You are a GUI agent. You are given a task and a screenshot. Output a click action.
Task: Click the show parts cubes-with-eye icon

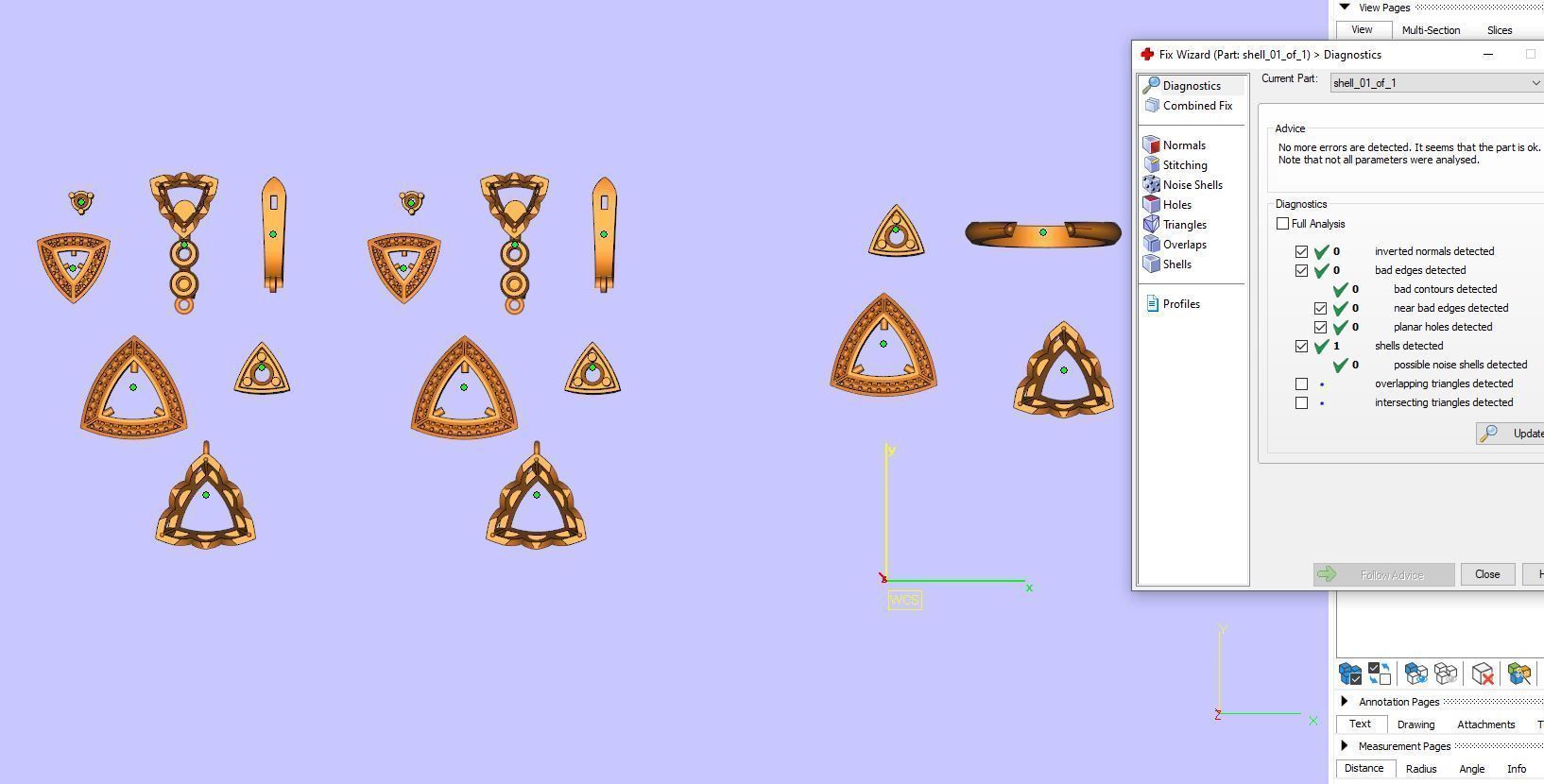click(1415, 673)
